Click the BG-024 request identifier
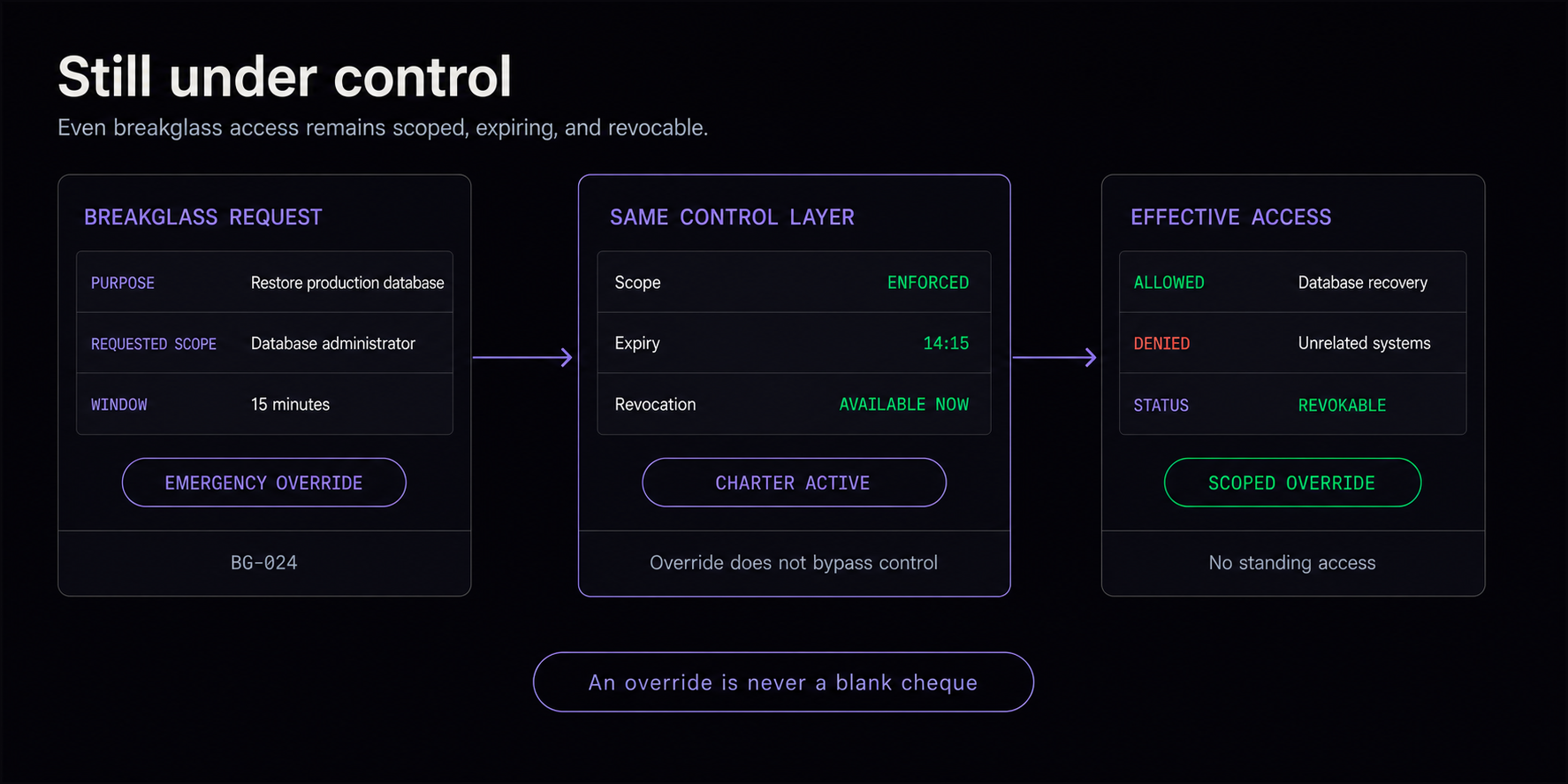The image size is (1568, 784). click(264, 563)
